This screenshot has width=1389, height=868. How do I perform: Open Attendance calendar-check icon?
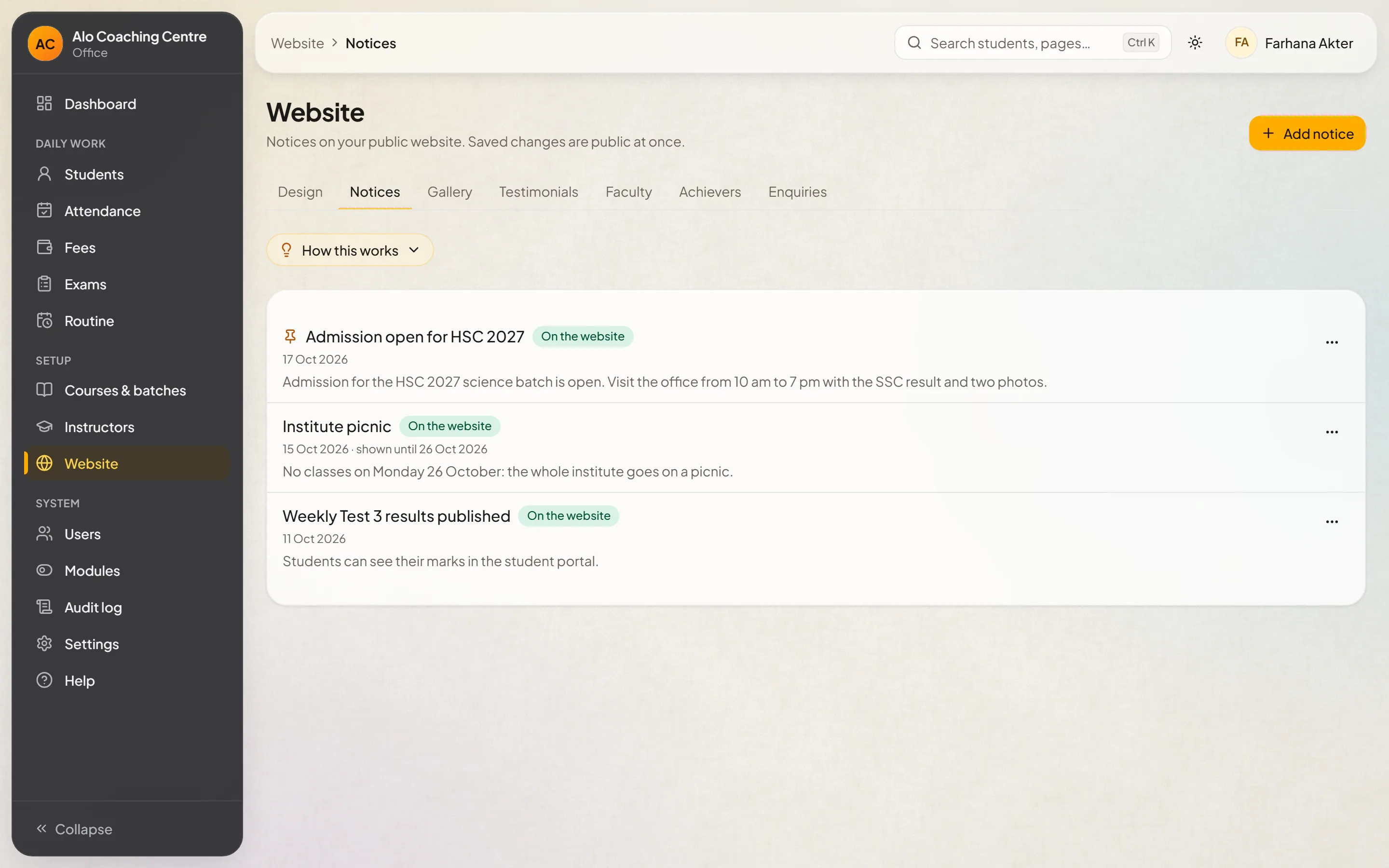(x=44, y=211)
